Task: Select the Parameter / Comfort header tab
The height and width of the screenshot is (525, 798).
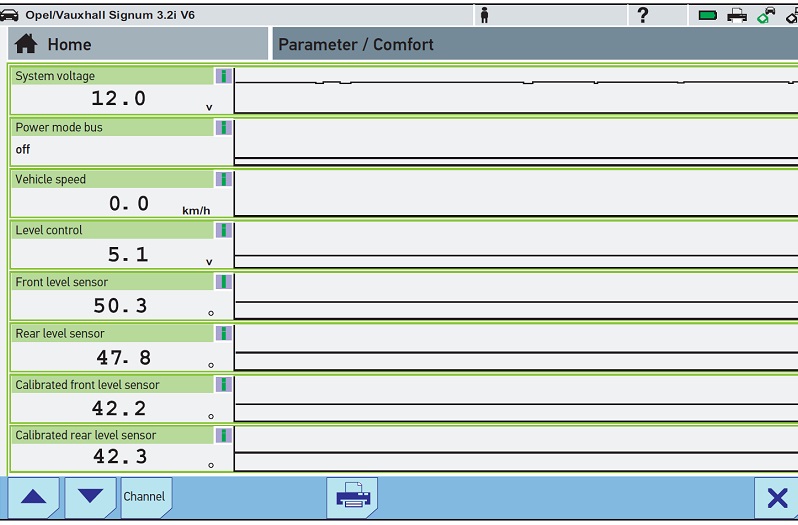Action: [534, 44]
